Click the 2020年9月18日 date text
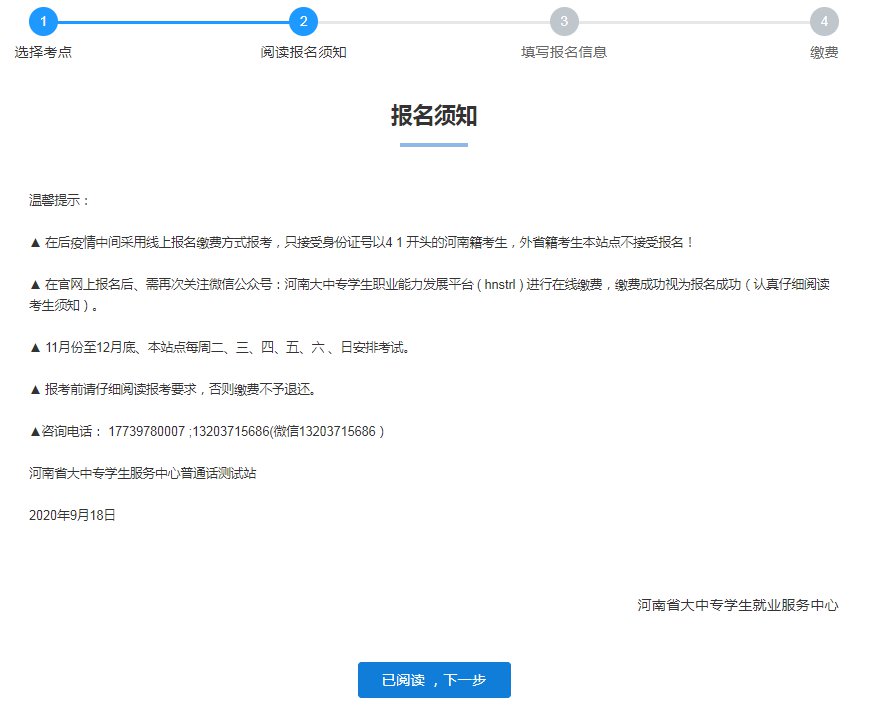This screenshot has height=710, width=878. pyautogui.click(x=73, y=515)
